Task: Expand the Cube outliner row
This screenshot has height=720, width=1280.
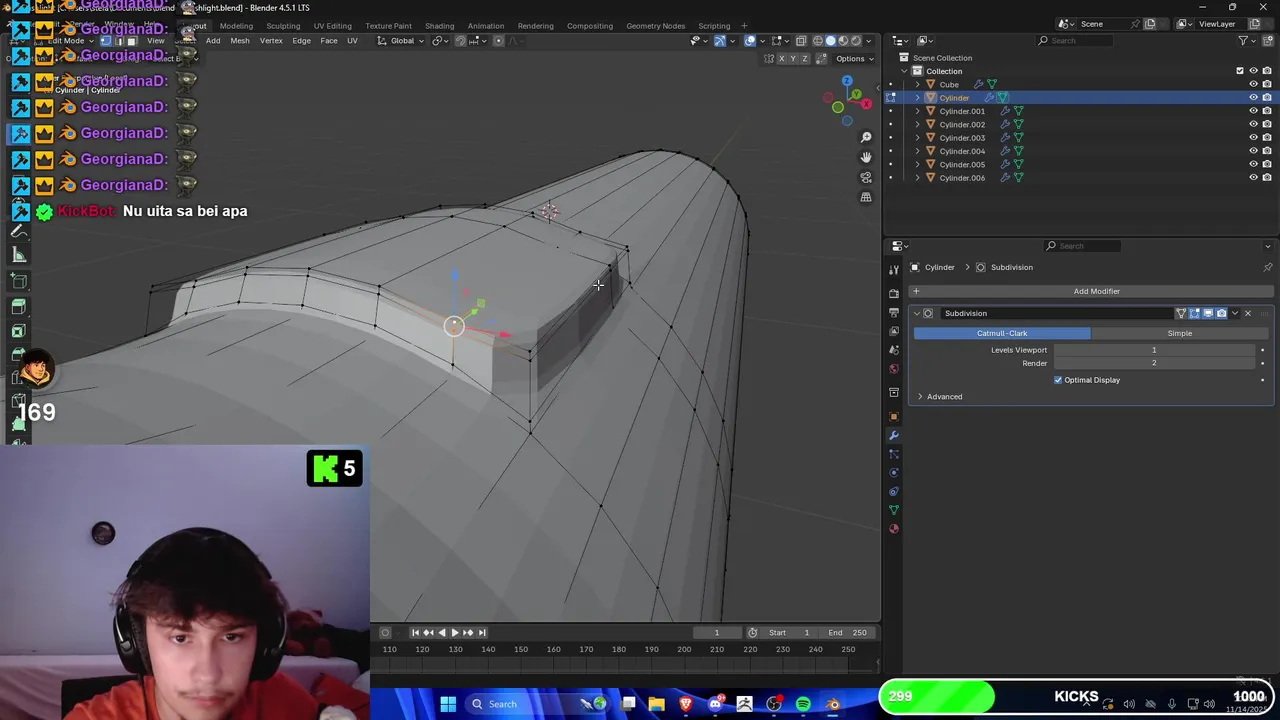Action: [917, 84]
